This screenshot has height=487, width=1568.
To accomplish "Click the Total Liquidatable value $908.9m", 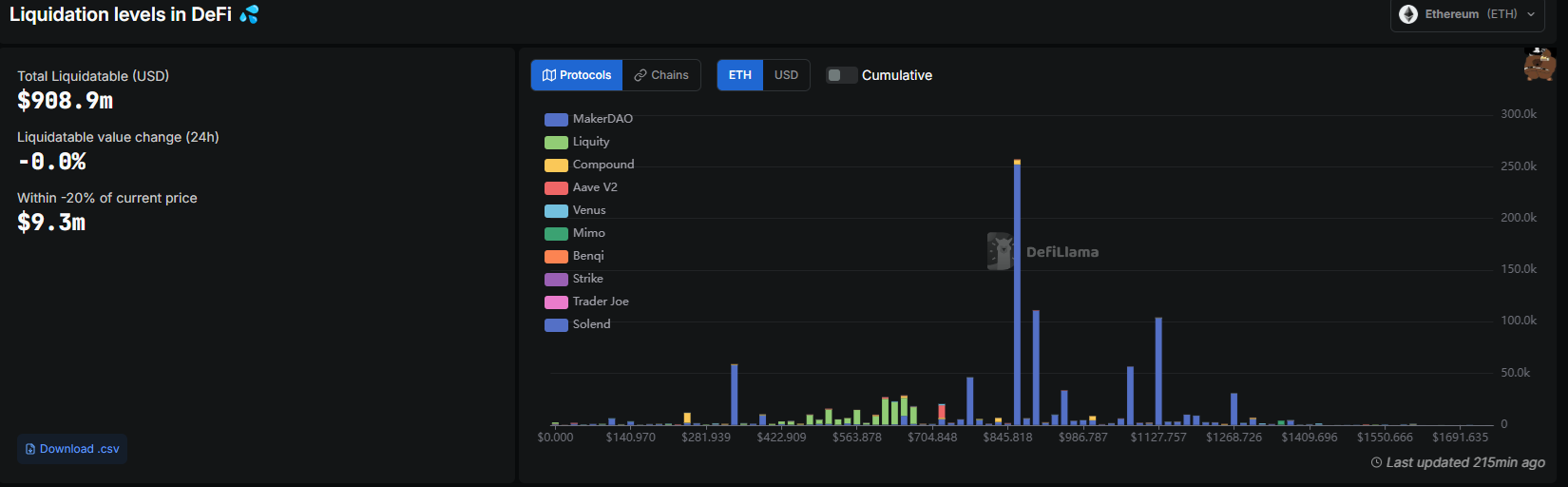I will 66,101.
